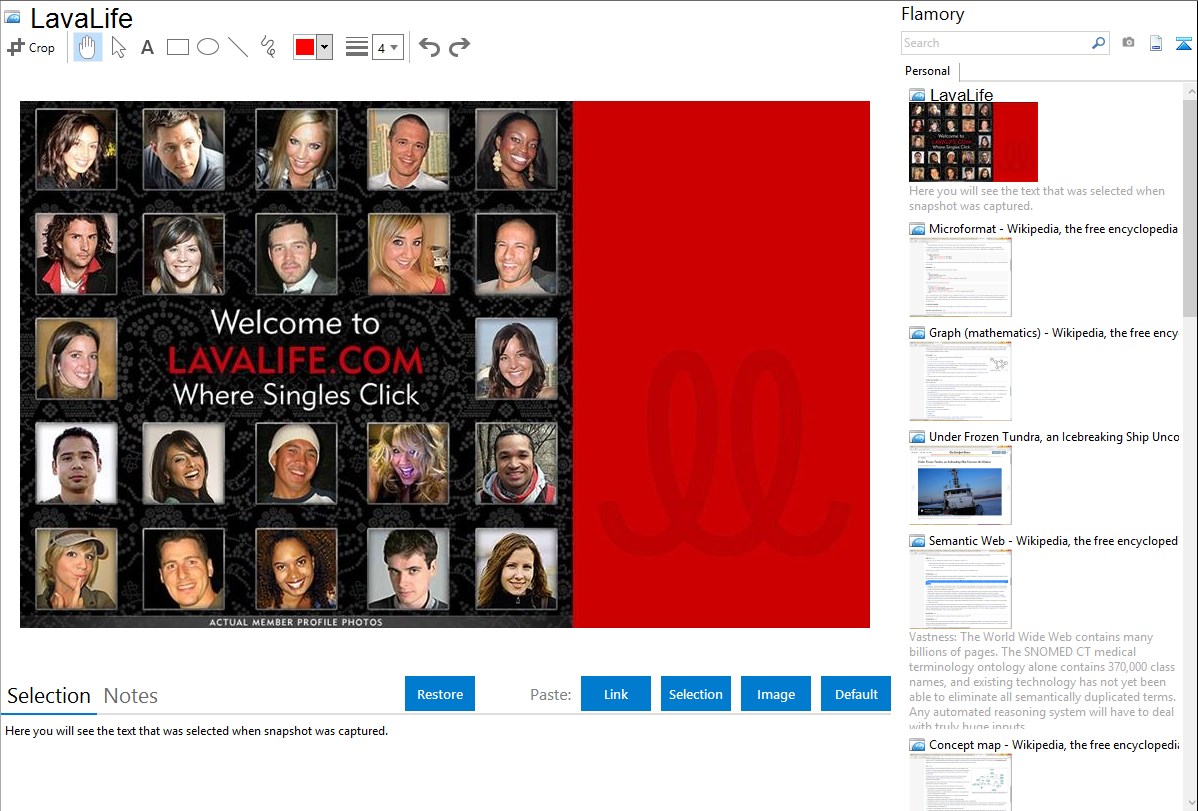Select 'Microformat - Wikipedia' title text

[1053, 229]
